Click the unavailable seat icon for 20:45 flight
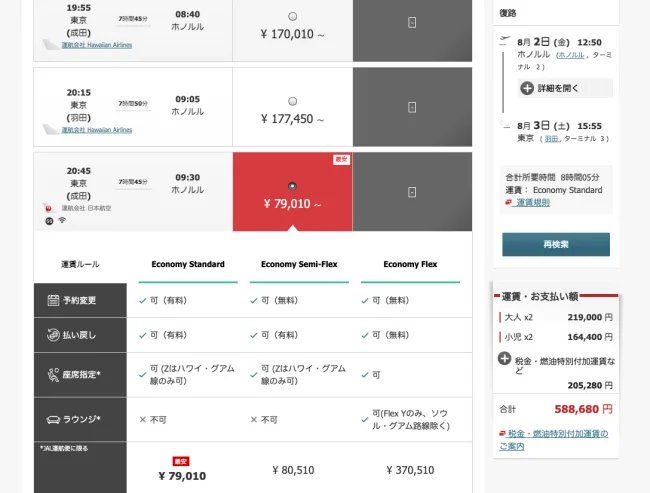Screen dimensions: 650x493 click(412, 191)
